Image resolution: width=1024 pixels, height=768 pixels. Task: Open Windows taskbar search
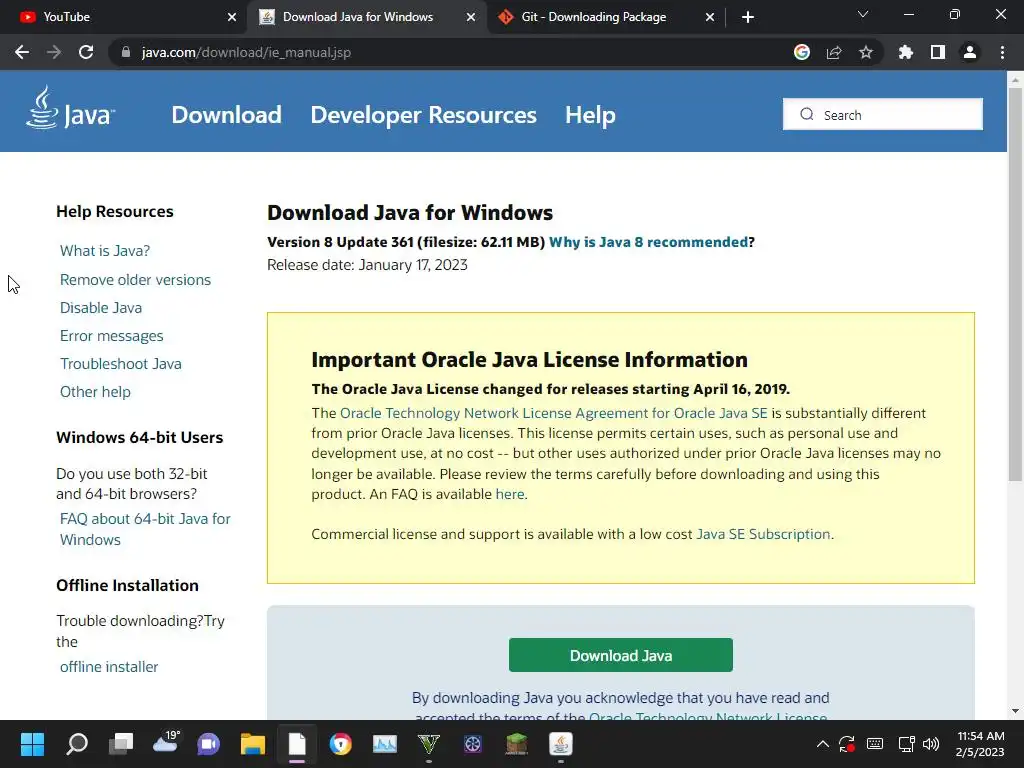pos(77,744)
